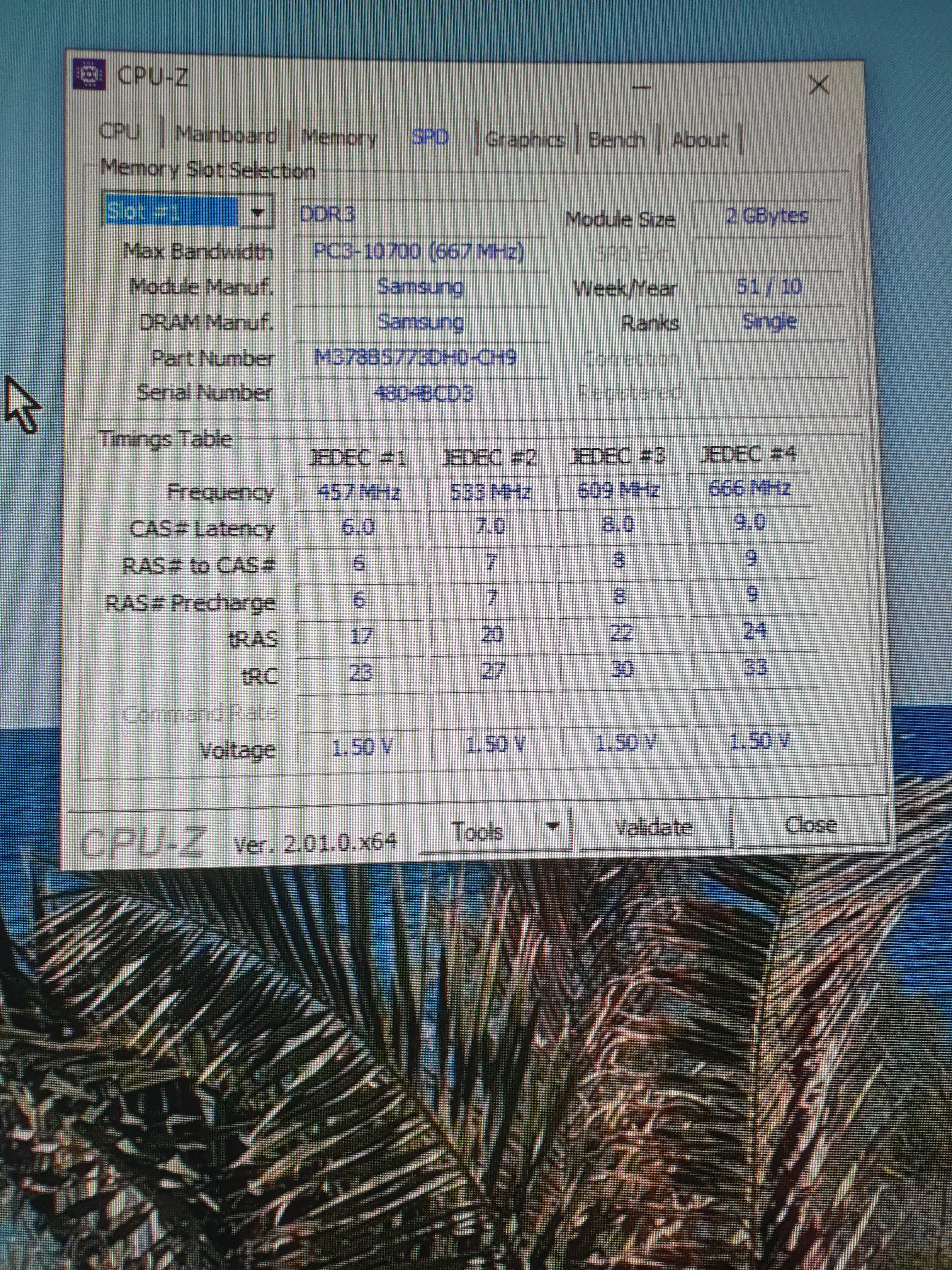The image size is (952, 1270).
Task: Open the Bench tab
Action: tap(616, 140)
